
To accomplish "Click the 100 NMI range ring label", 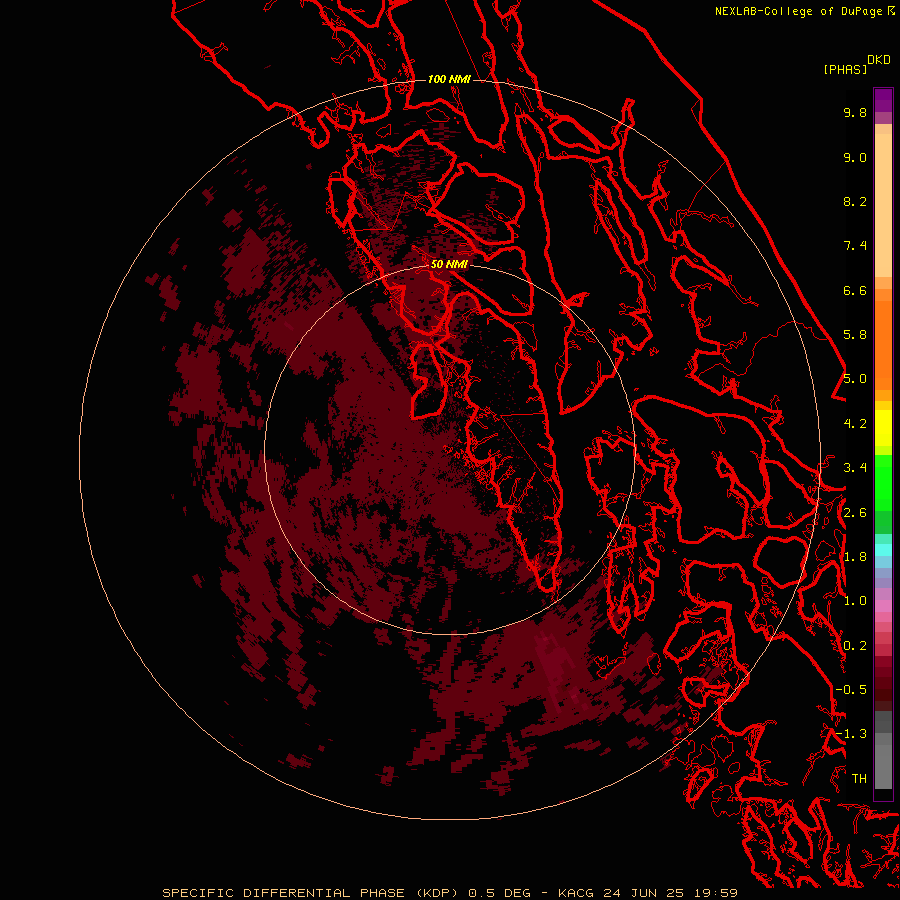I will pyautogui.click(x=449, y=79).
